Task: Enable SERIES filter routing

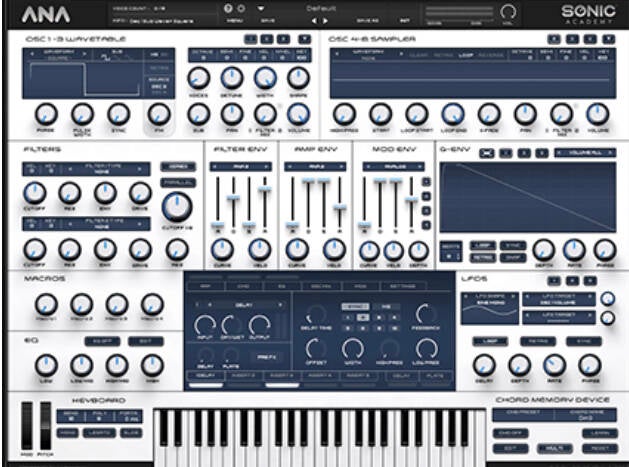Action: tap(178, 166)
